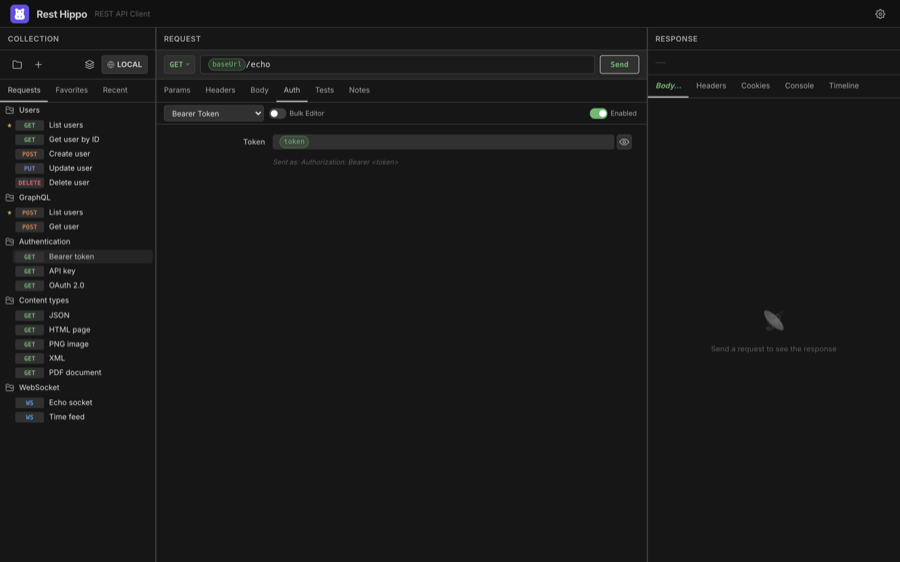Open the Cookies tab
The height and width of the screenshot is (562, 900).
click(x=755, y=86)
